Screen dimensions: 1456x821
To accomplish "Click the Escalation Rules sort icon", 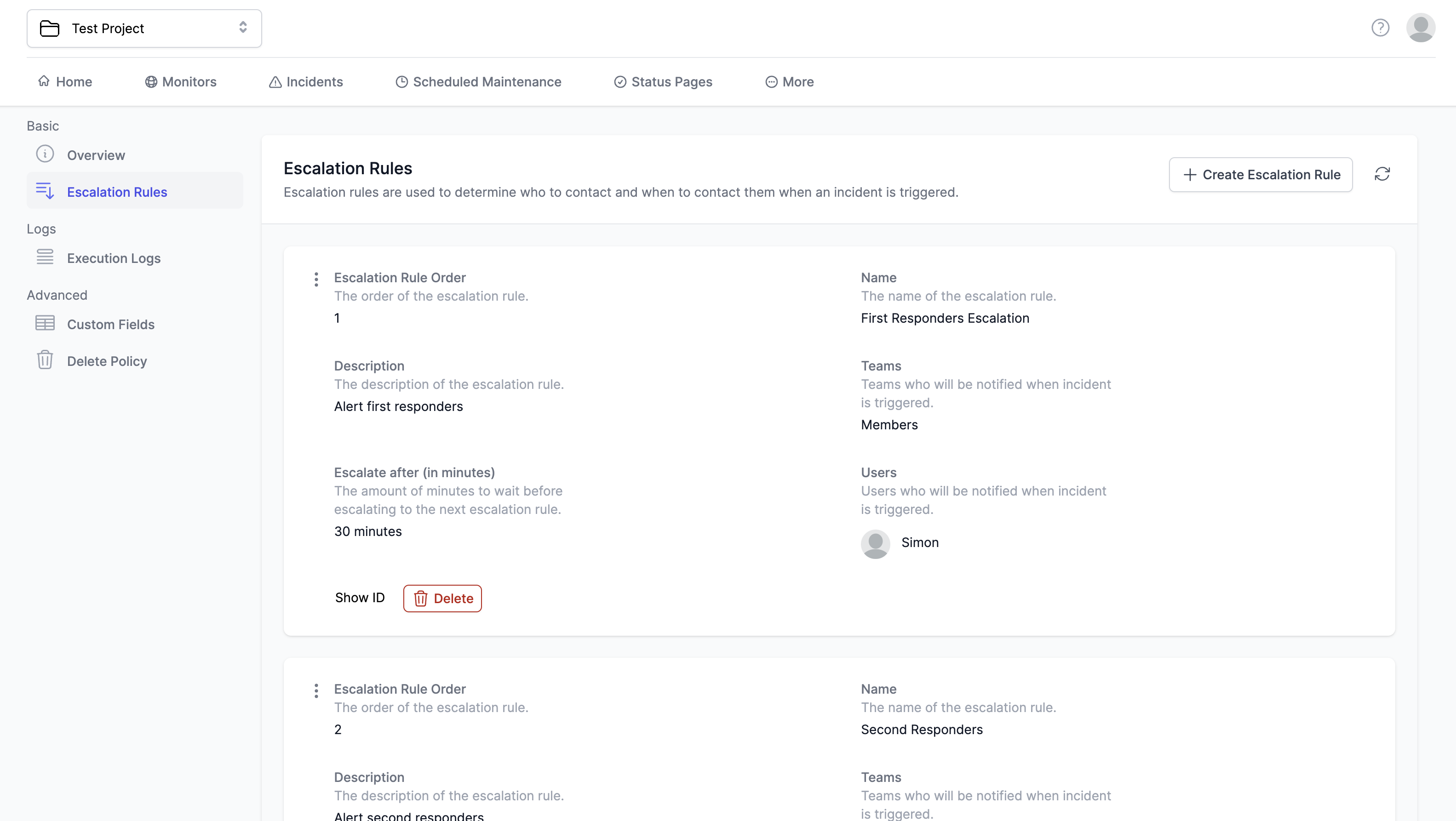I will click(x=45, y=191).
